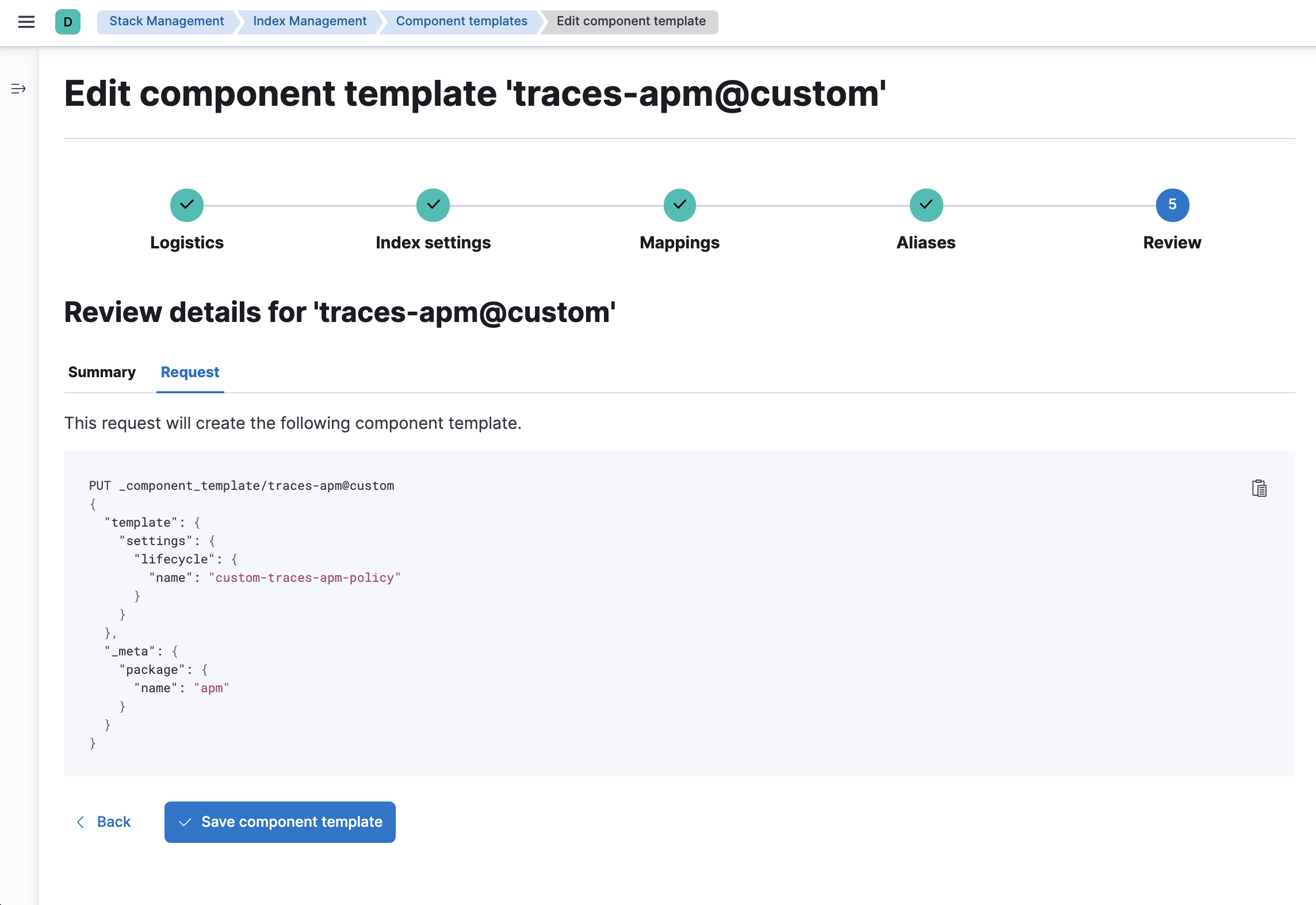The width and height of the screenshot is (1316, 905).
Task: Go Back to the Aliases step
Action: tap(105, 822)
